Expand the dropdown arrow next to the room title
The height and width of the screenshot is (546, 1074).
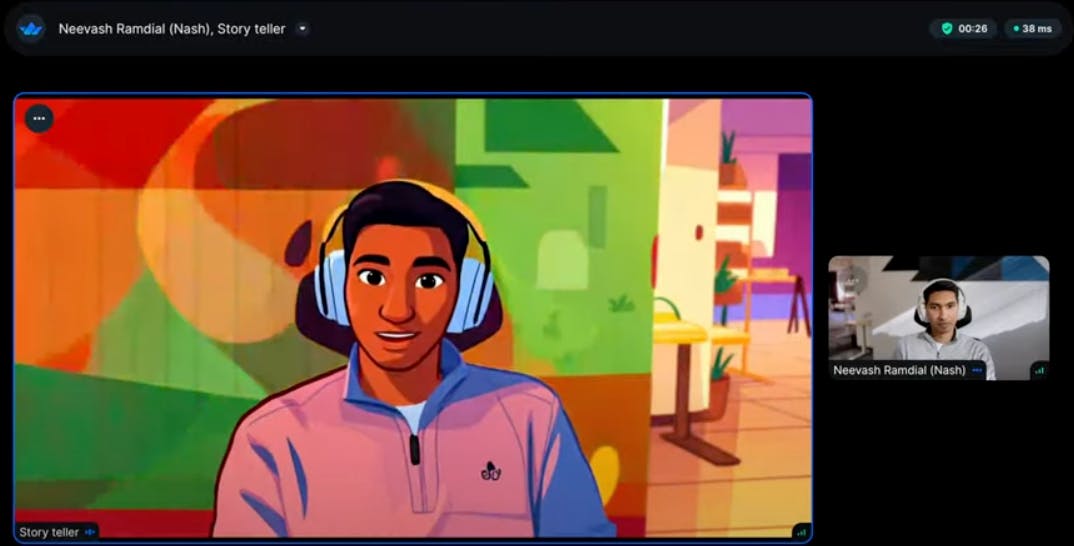pyautogui.click(x=302, y=28)
